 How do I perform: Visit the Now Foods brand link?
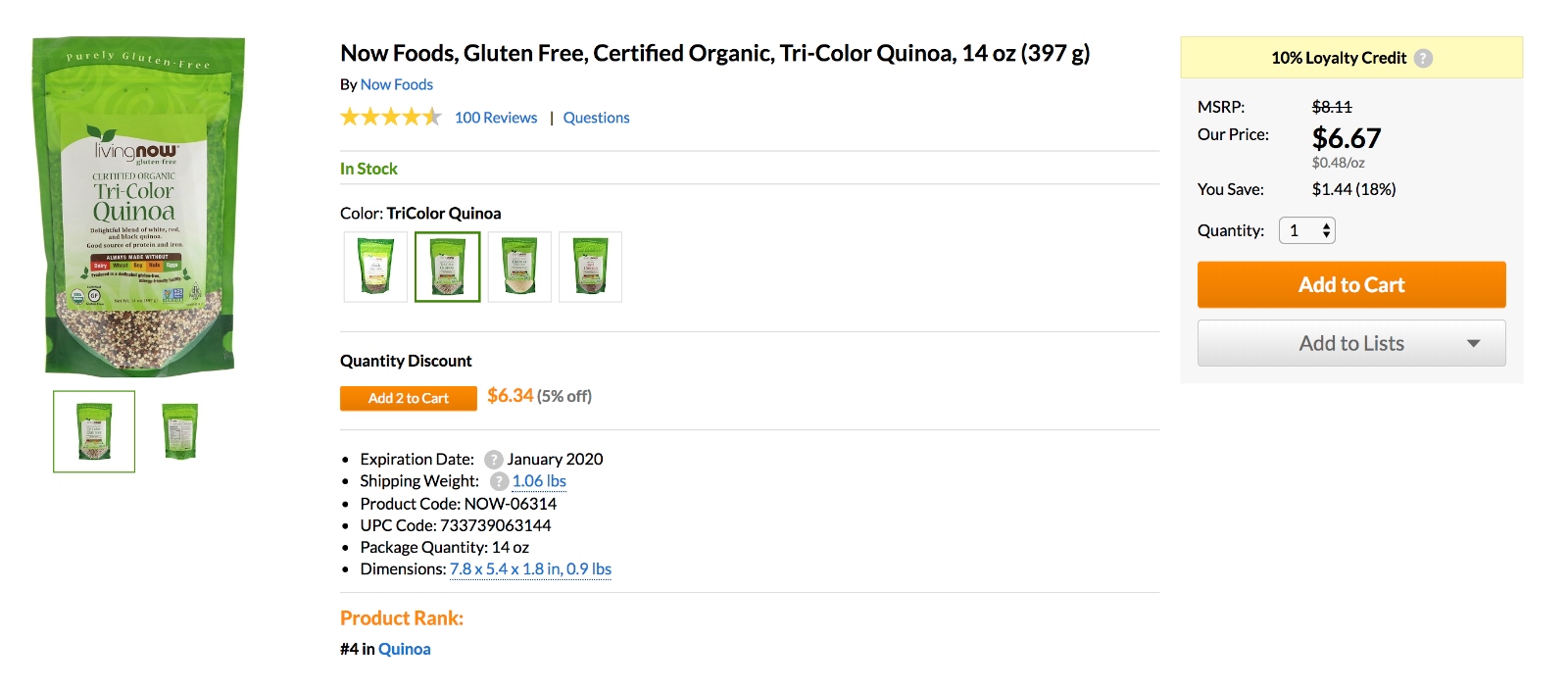tap(397, 84)
